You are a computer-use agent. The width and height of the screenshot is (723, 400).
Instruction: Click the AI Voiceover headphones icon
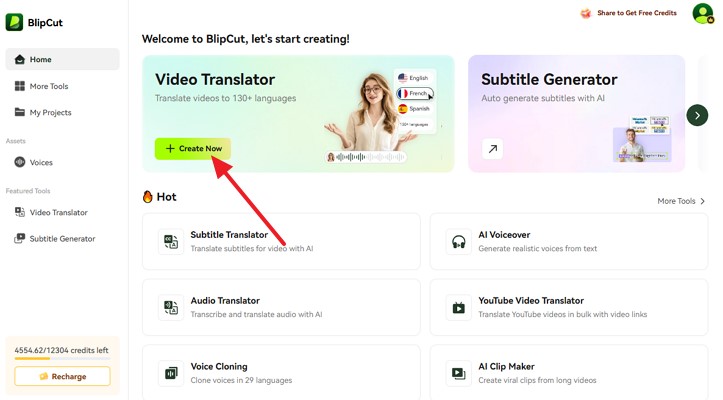point(458,241)
